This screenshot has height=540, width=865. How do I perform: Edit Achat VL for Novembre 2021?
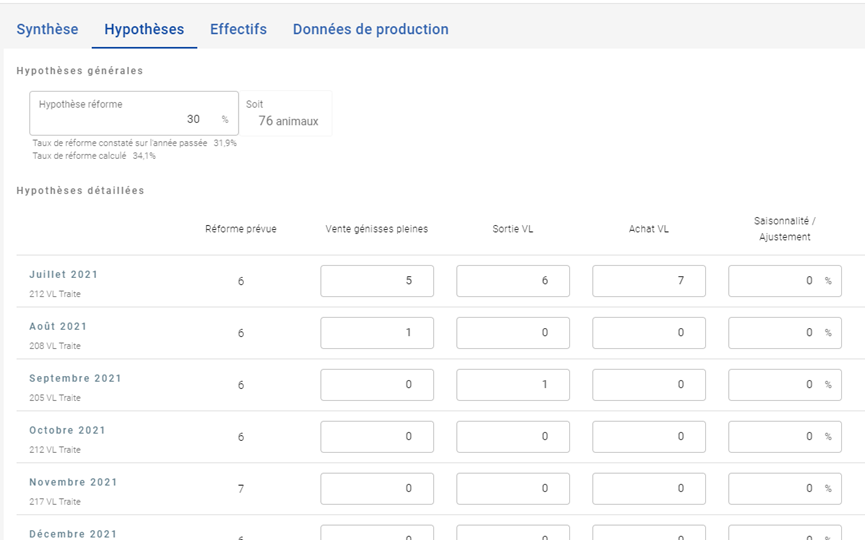click(x=649, y=488)
